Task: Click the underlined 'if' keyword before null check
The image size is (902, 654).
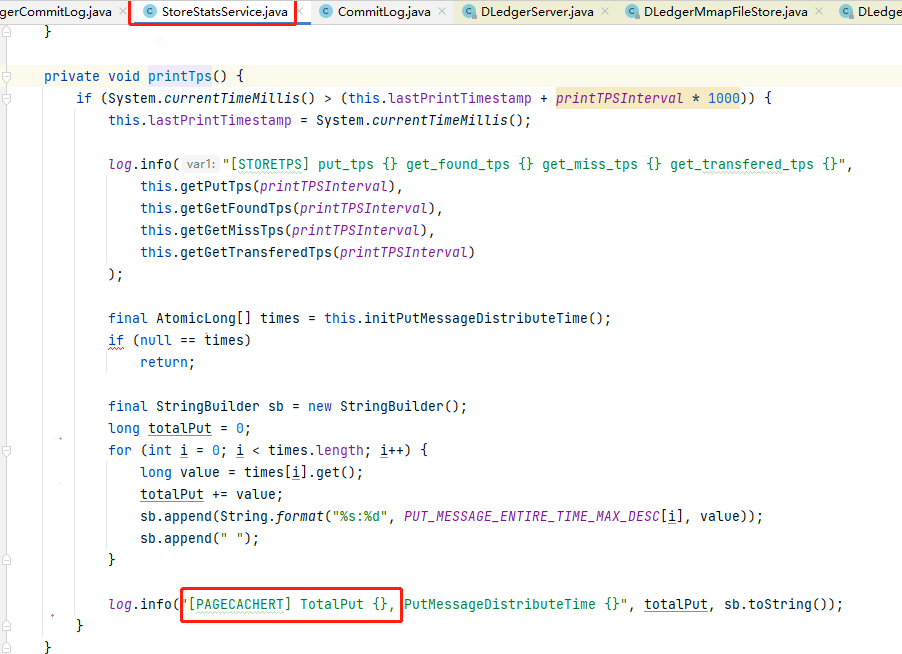Action: point(116,340)
